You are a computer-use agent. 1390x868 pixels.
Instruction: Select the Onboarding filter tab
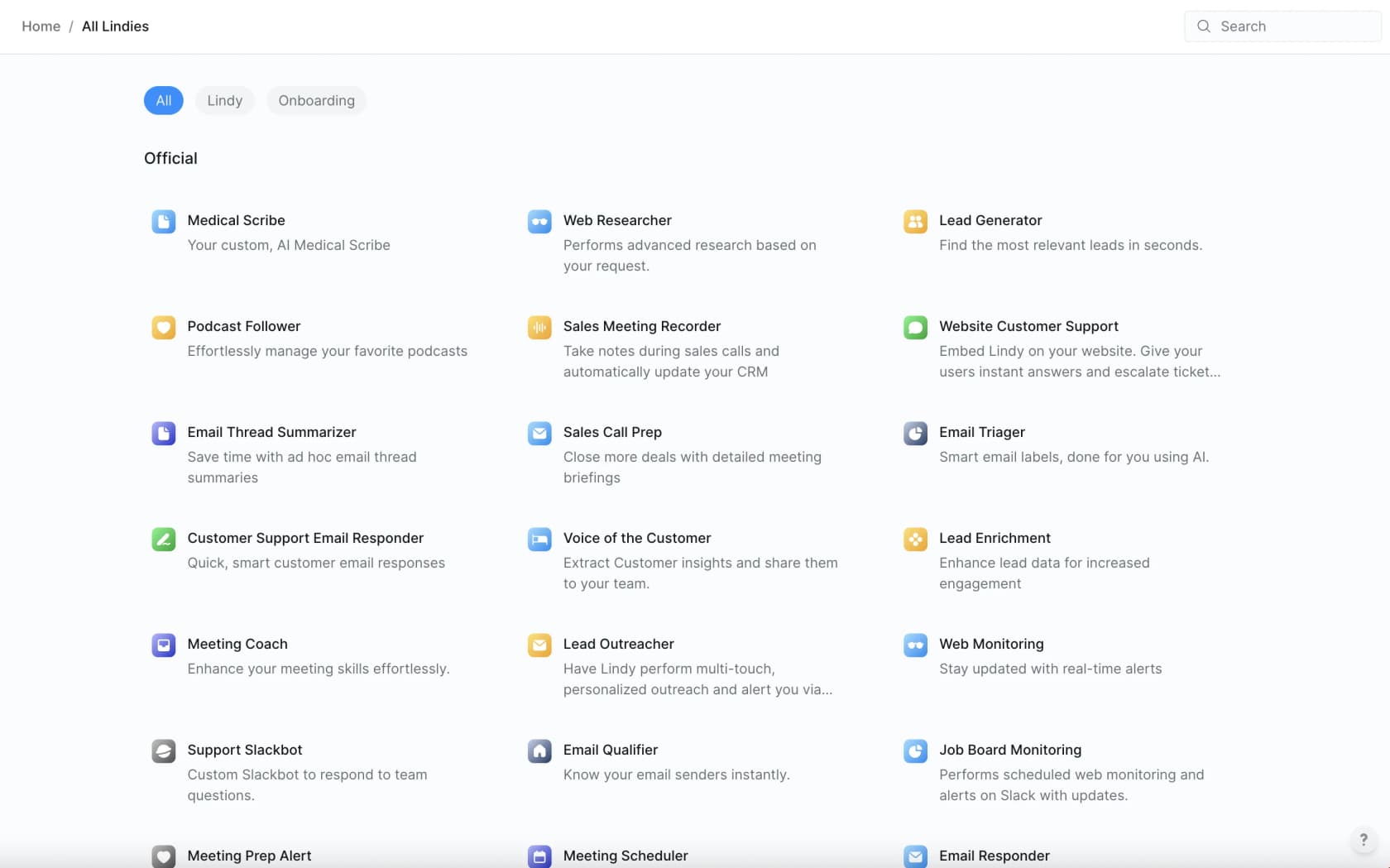(x=316, y=100)
